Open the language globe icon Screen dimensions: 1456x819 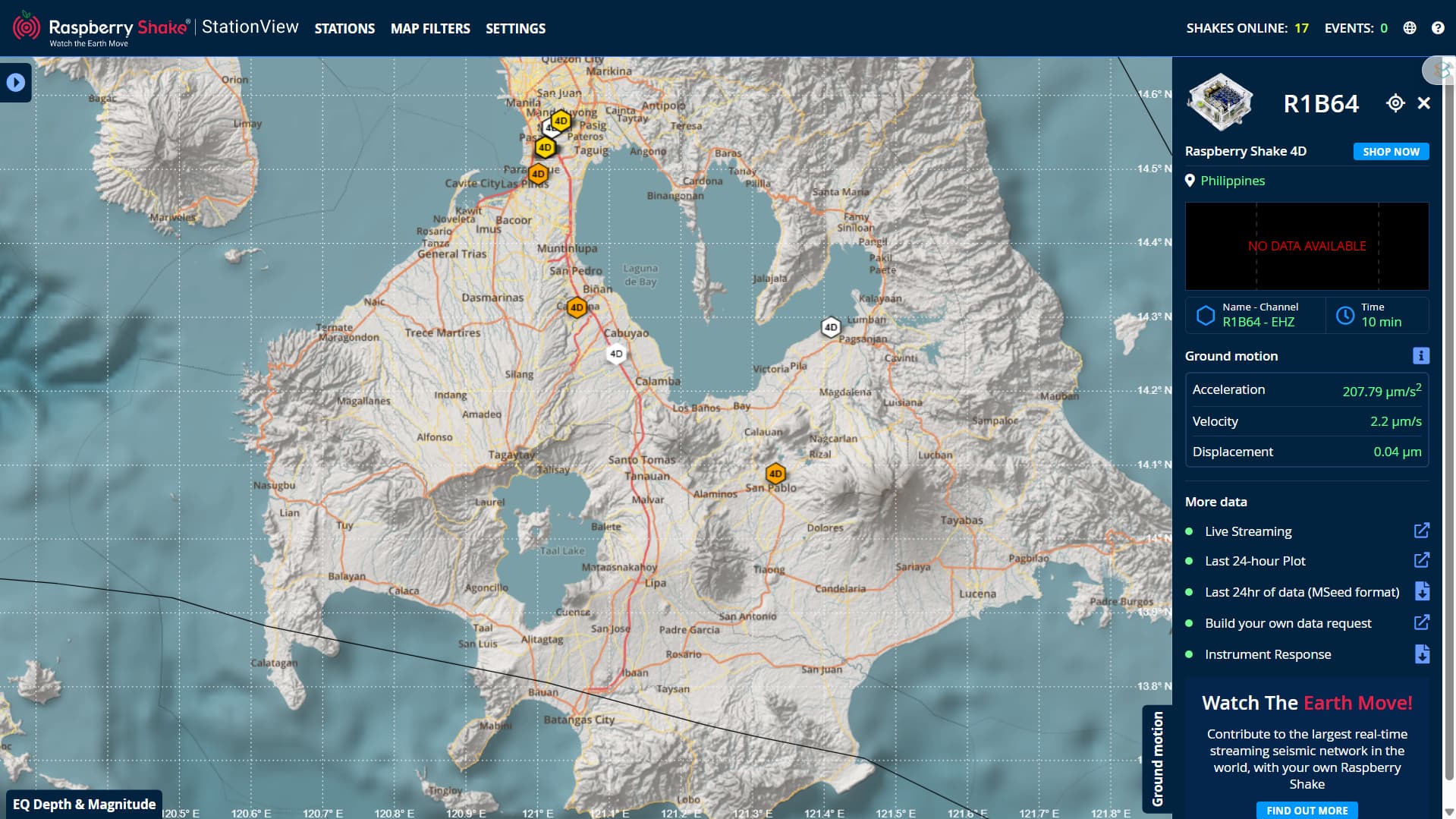1410,28
